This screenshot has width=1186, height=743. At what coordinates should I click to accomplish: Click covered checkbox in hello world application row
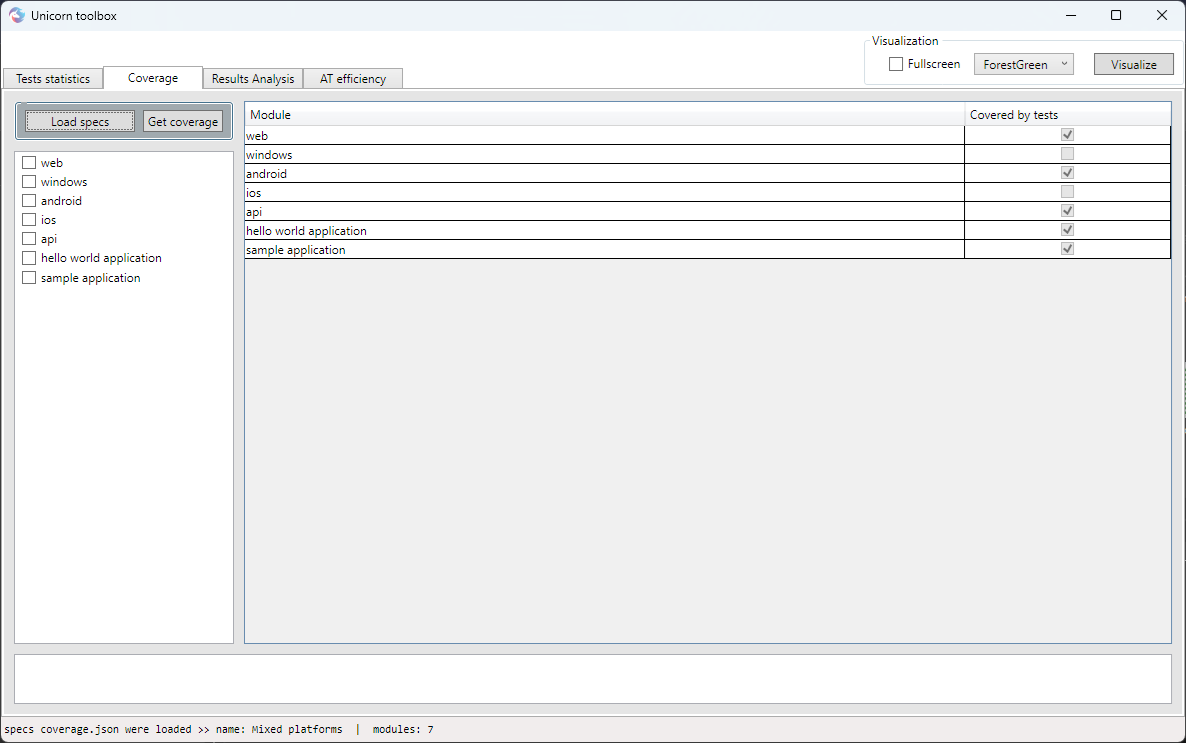click(x=1067, y=229)
